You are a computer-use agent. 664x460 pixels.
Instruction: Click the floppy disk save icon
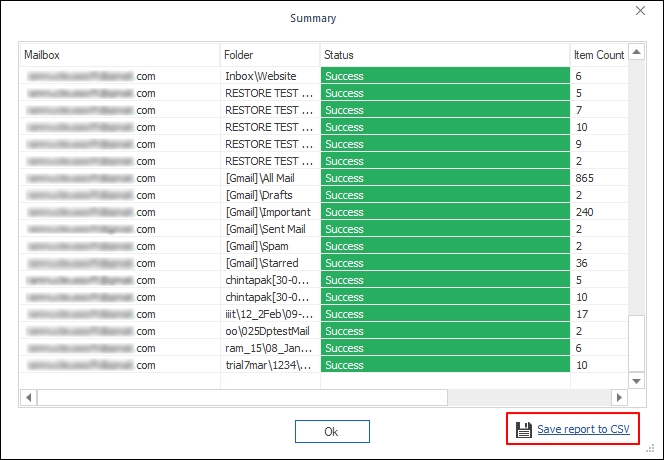[523, 430]
